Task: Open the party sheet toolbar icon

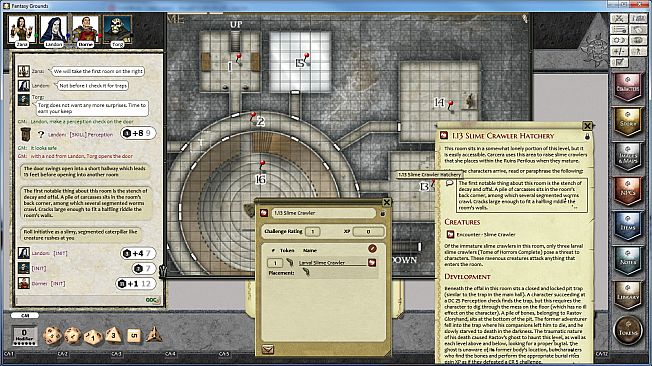Action: pyautogui.click(x=638, y=18)
